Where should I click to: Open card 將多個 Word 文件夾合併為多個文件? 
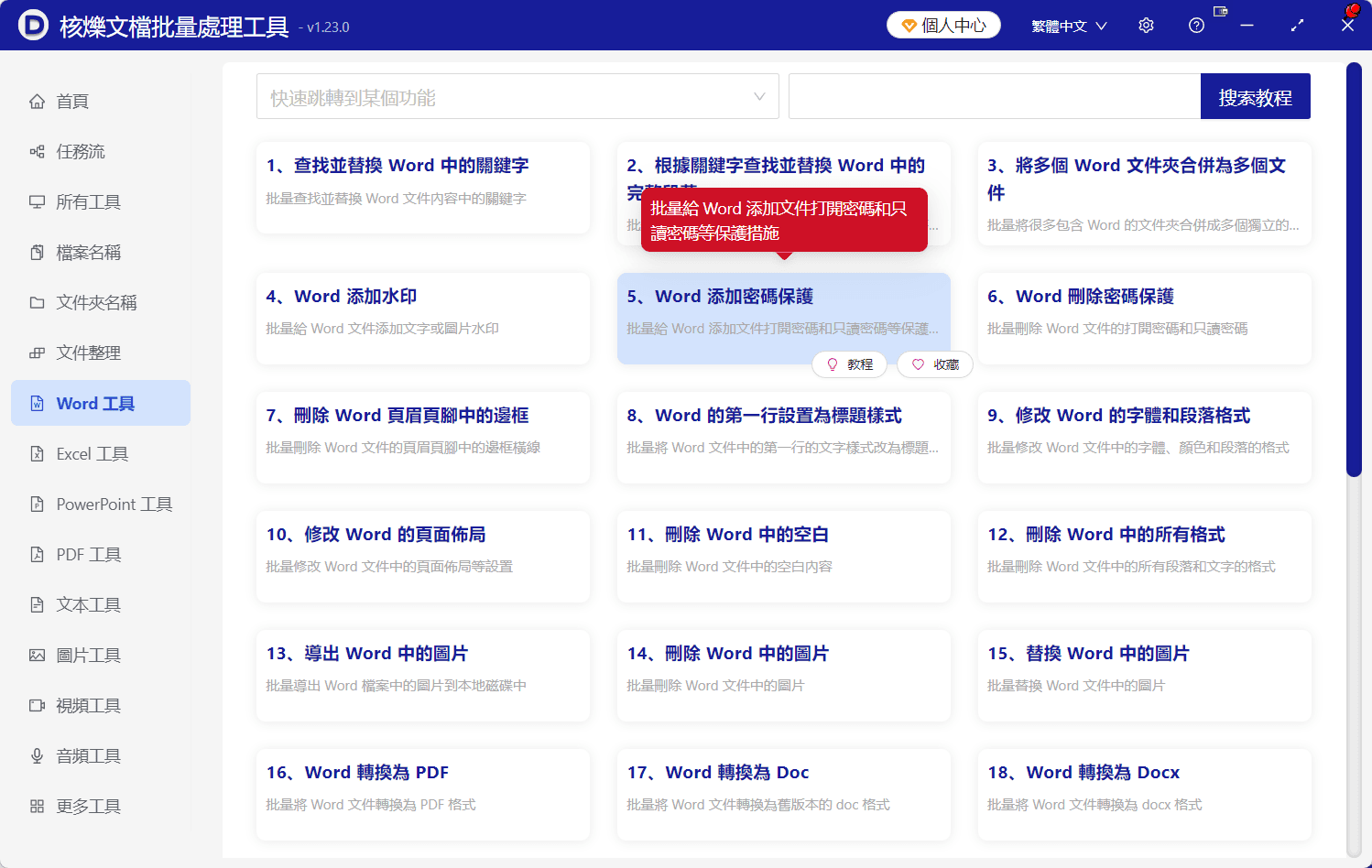[1145, 193]
